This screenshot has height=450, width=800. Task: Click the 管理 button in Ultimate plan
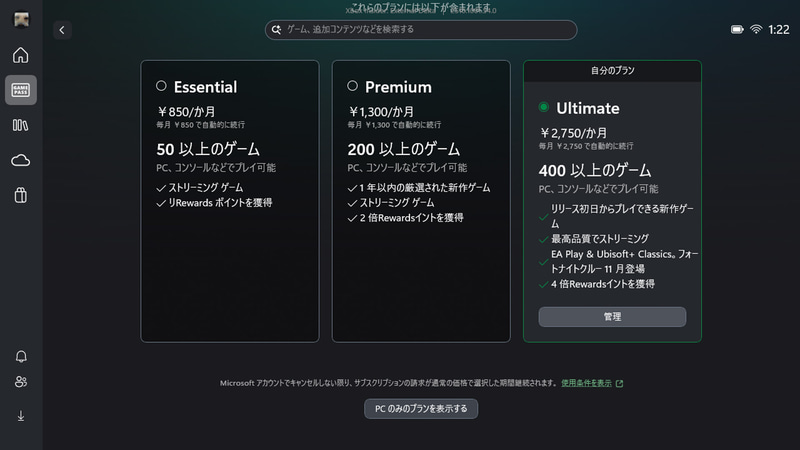click(612, 317)
